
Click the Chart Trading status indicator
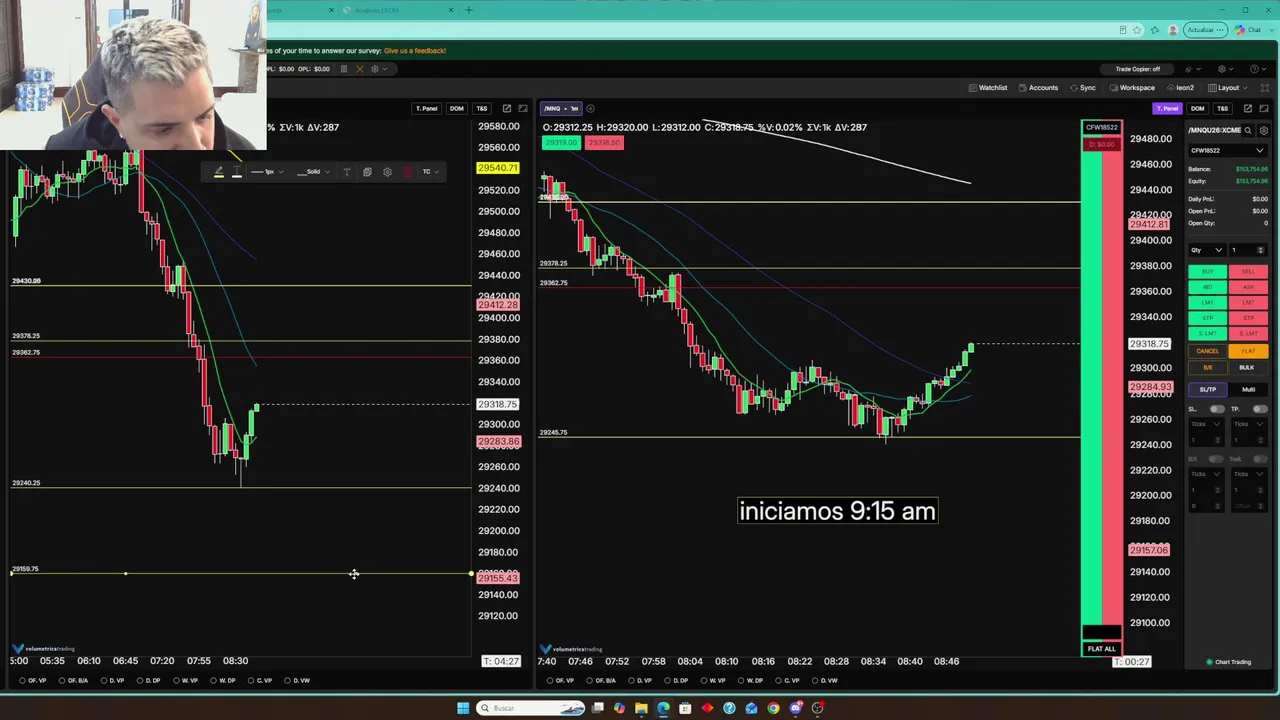1229,662
